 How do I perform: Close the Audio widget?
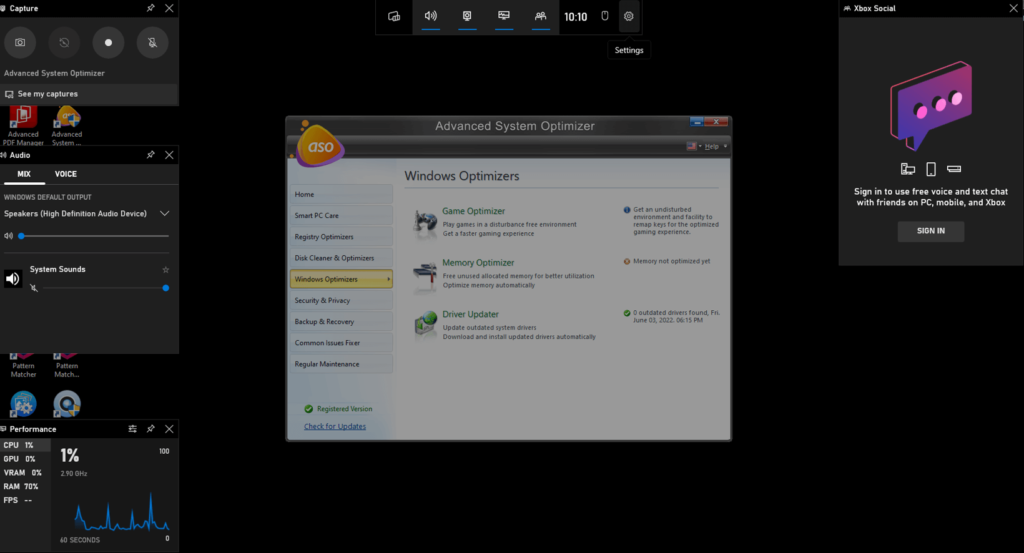169,155
